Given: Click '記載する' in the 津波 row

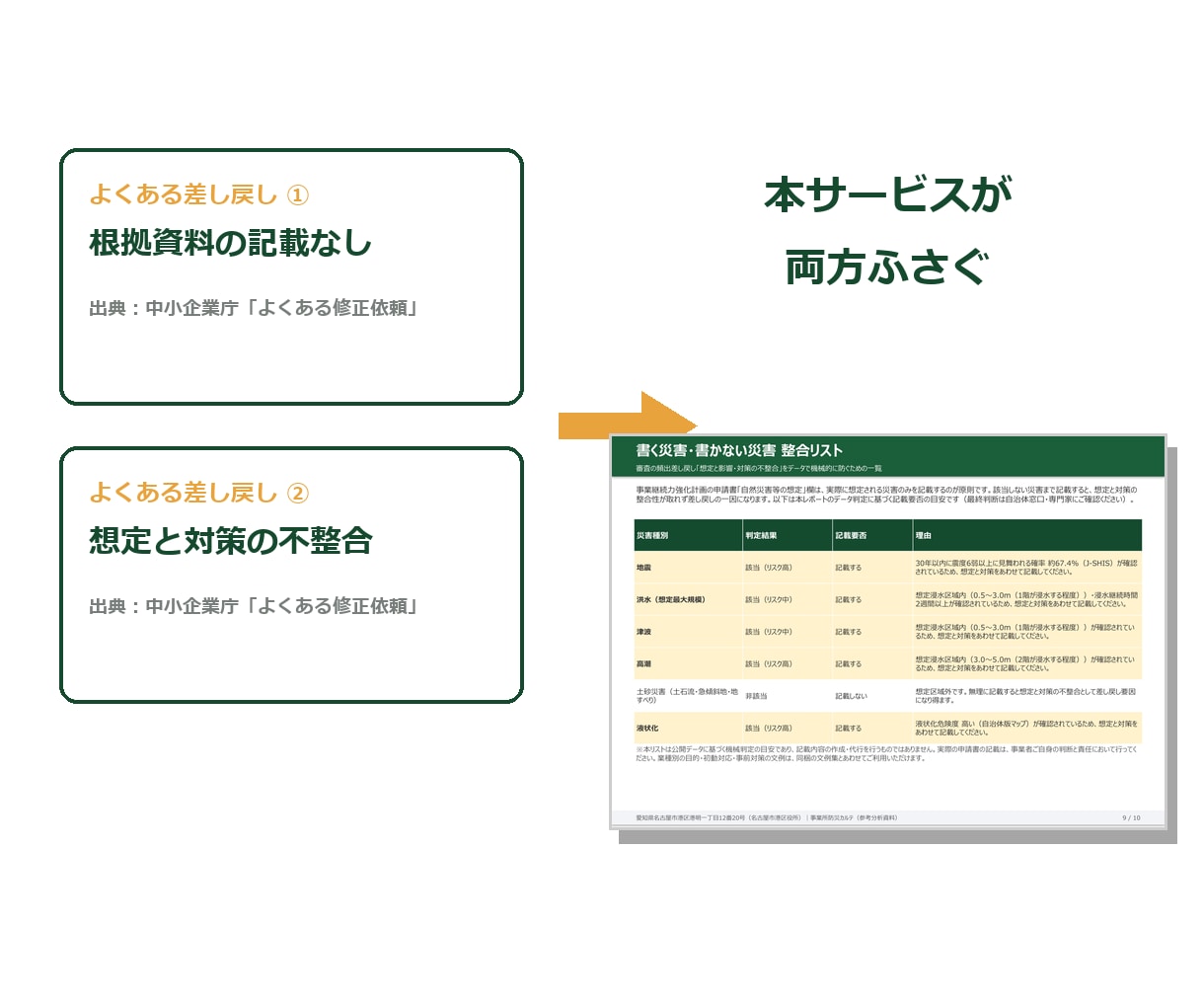Looking at the screenshot, I should coord(849,632).
